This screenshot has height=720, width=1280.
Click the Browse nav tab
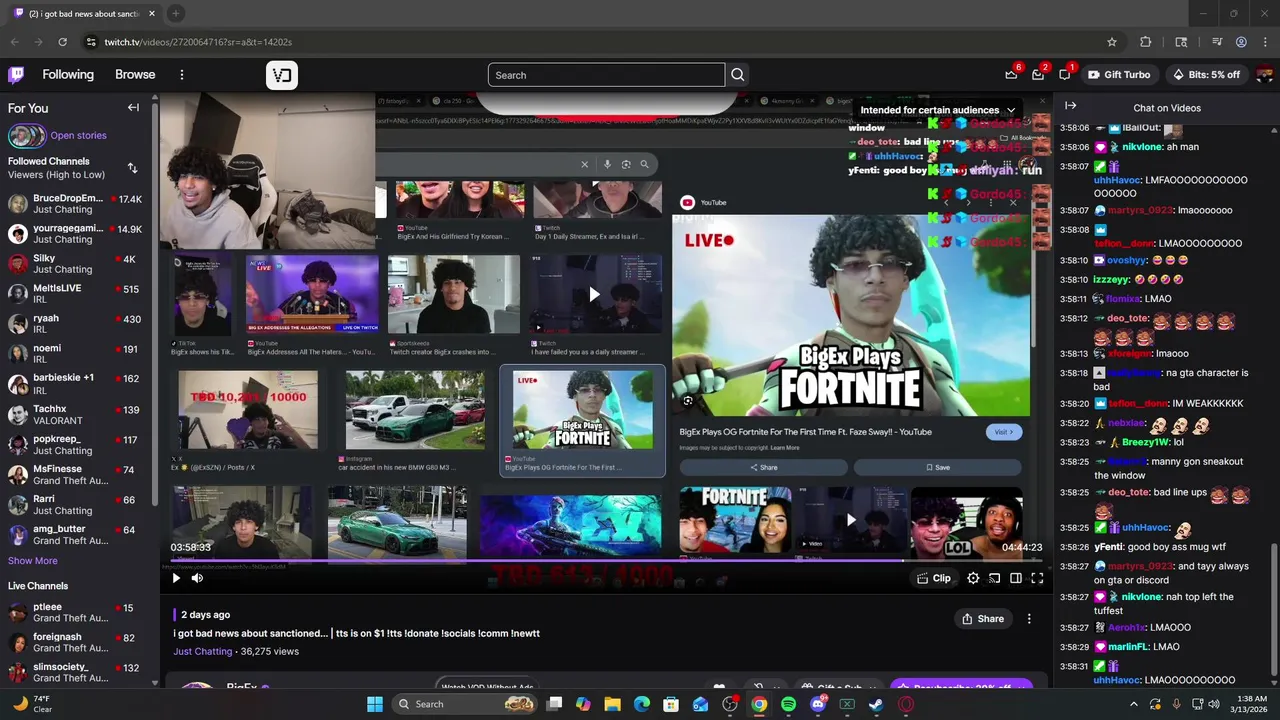click(x=135, y=75)
